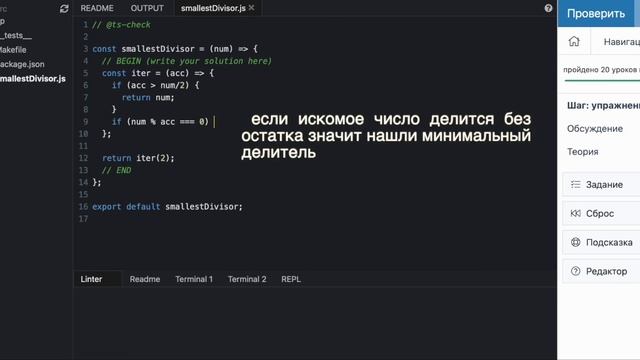
Task: Click the 'if (acc > num/2) {' line
Action: tap(156, 85)
